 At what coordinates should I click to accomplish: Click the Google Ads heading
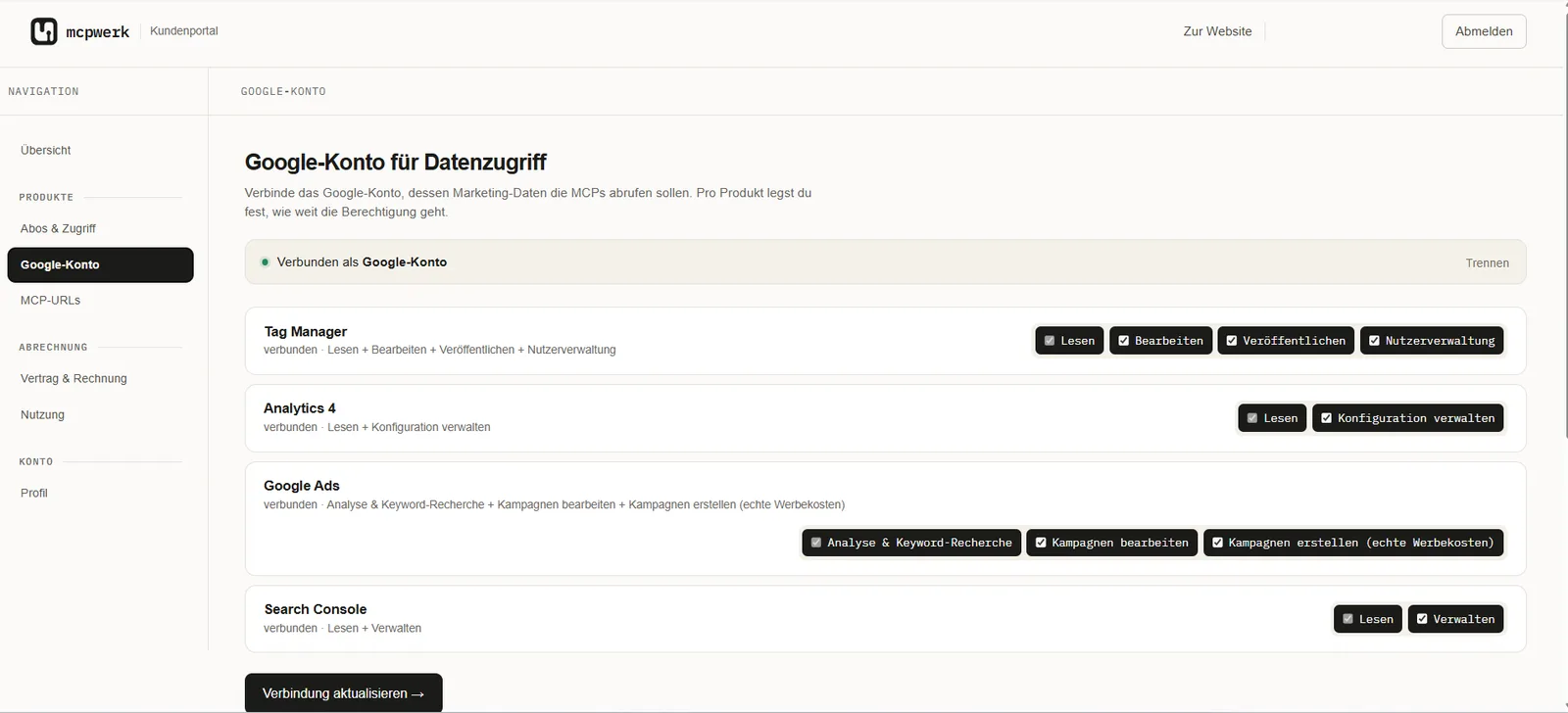[x=301, y=486]
